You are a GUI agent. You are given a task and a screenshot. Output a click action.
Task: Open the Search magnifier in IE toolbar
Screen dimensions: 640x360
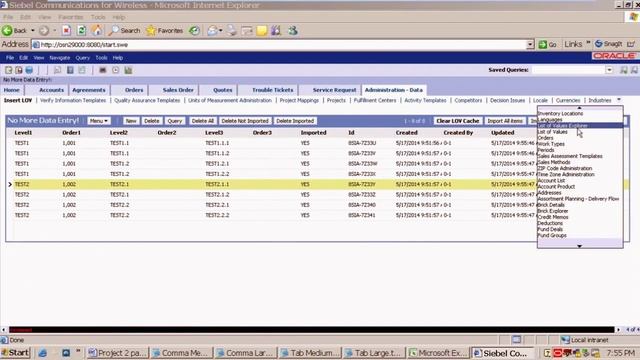click(124, 30)
